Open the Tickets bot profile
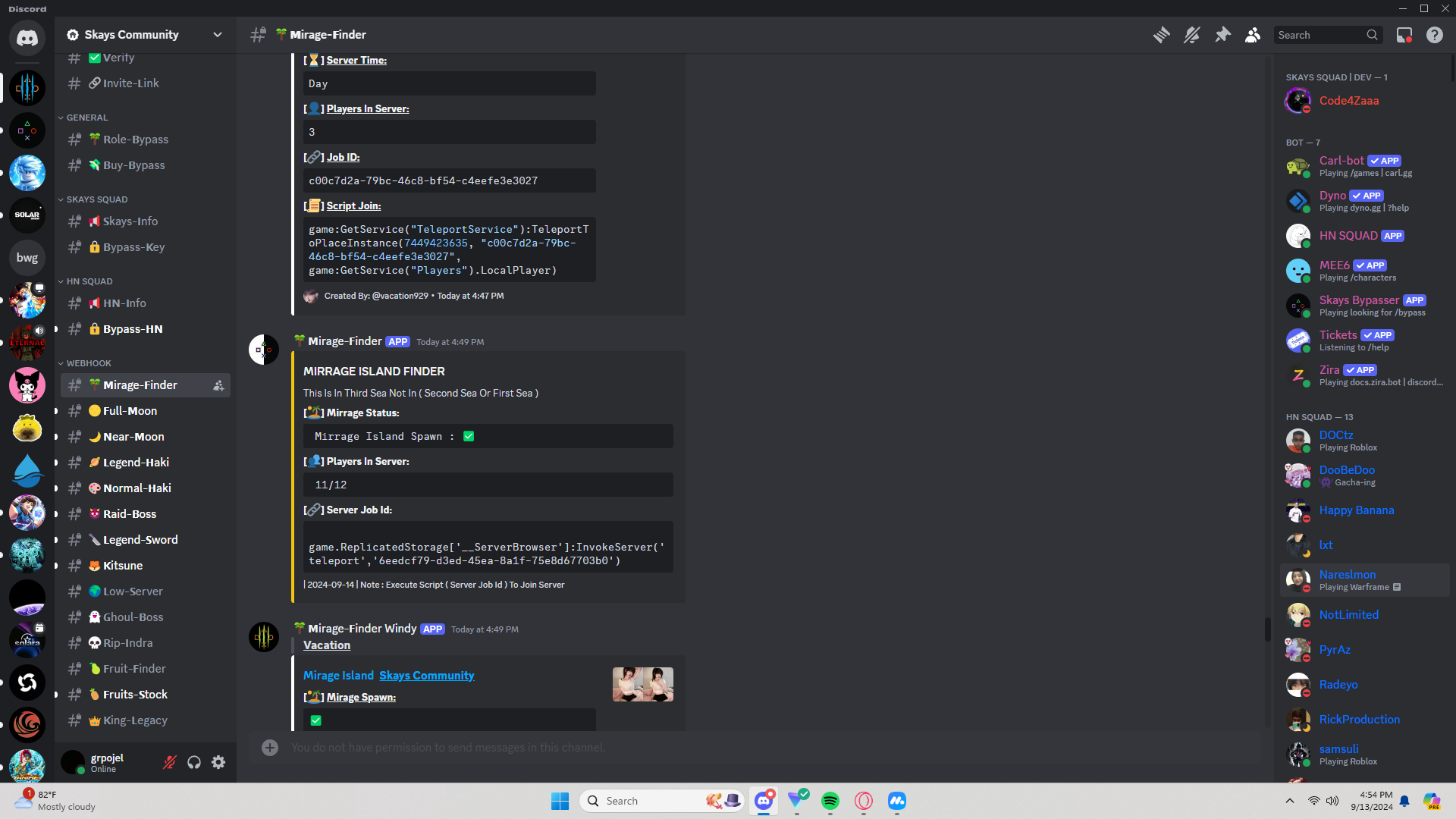This screenshot has width=1456, height=819. pyautogui.click(x=1365, y=340)
